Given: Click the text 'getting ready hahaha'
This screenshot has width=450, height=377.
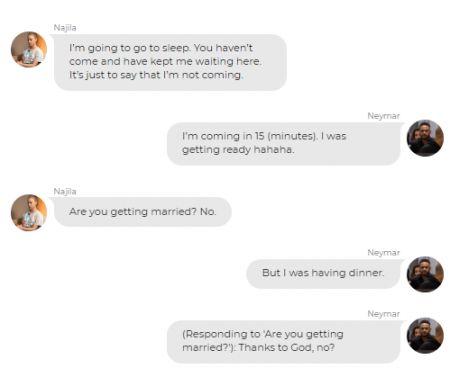Looking at the screenshot, I should pos(238,149).
